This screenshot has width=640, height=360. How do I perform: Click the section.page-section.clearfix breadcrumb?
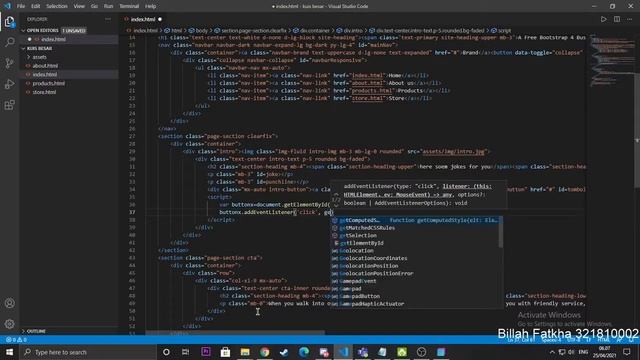[254, 31]
